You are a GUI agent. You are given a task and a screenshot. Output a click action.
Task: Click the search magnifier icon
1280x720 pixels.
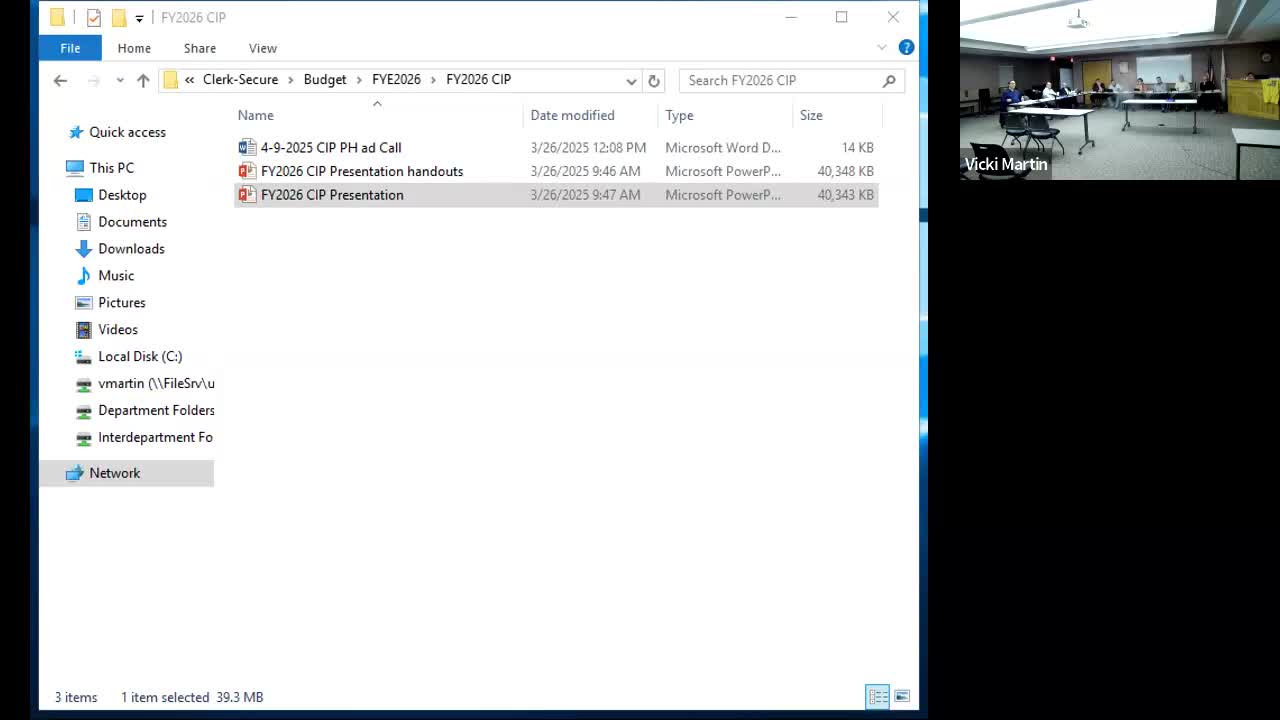[889, 80]
